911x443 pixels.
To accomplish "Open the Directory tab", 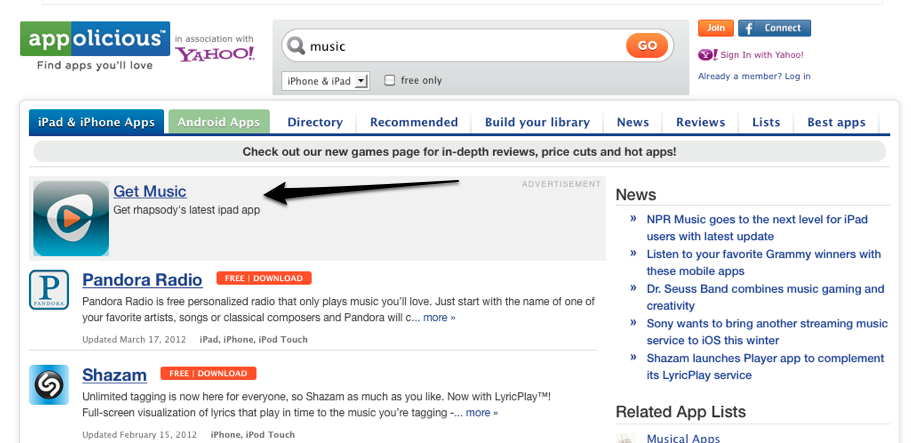I will click(x=315, y=122).
